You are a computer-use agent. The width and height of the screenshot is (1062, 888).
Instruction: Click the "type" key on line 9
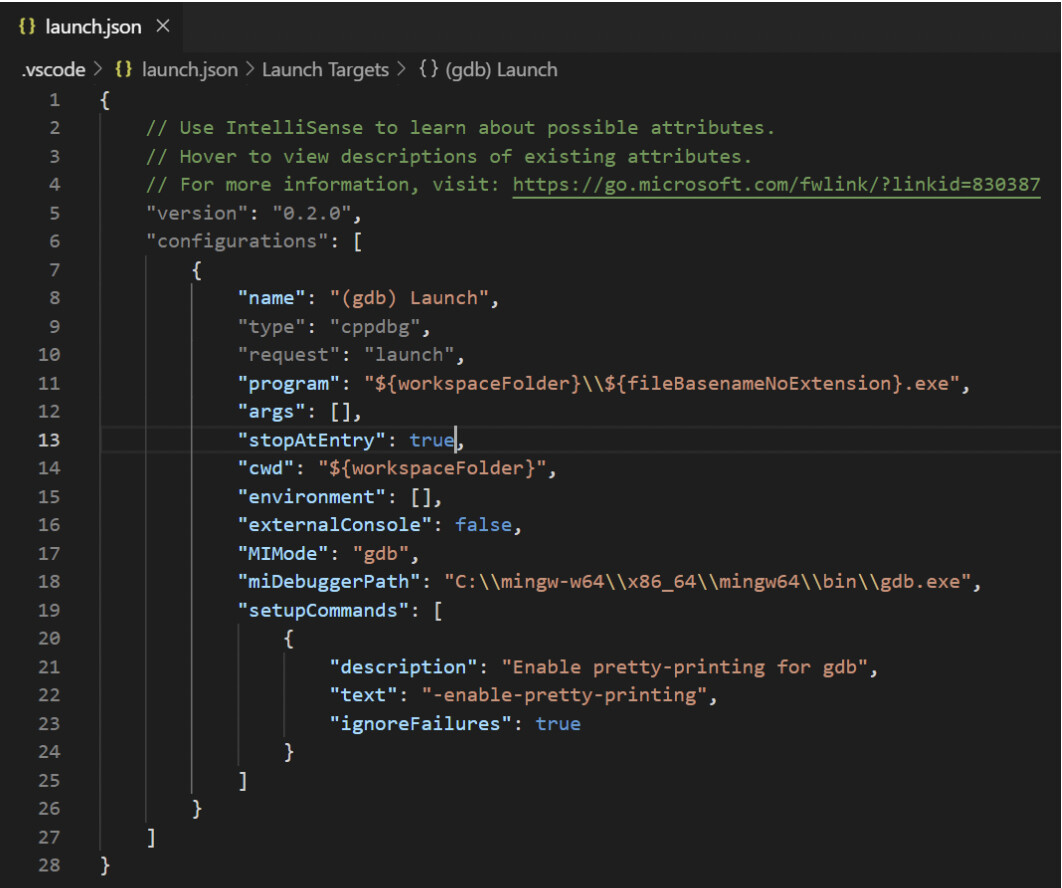coord(271,327)
